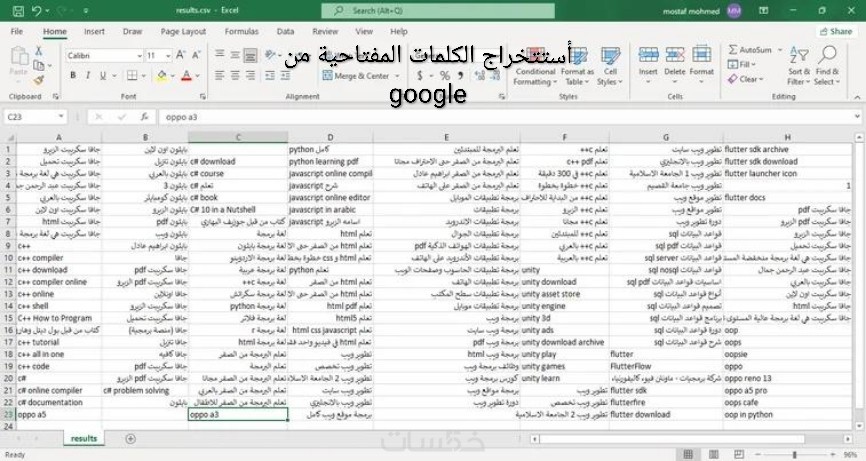Apply yellow Fill Color highlight
The width and height of the screenshot is (866, 461).
click(x=162, y=76)
